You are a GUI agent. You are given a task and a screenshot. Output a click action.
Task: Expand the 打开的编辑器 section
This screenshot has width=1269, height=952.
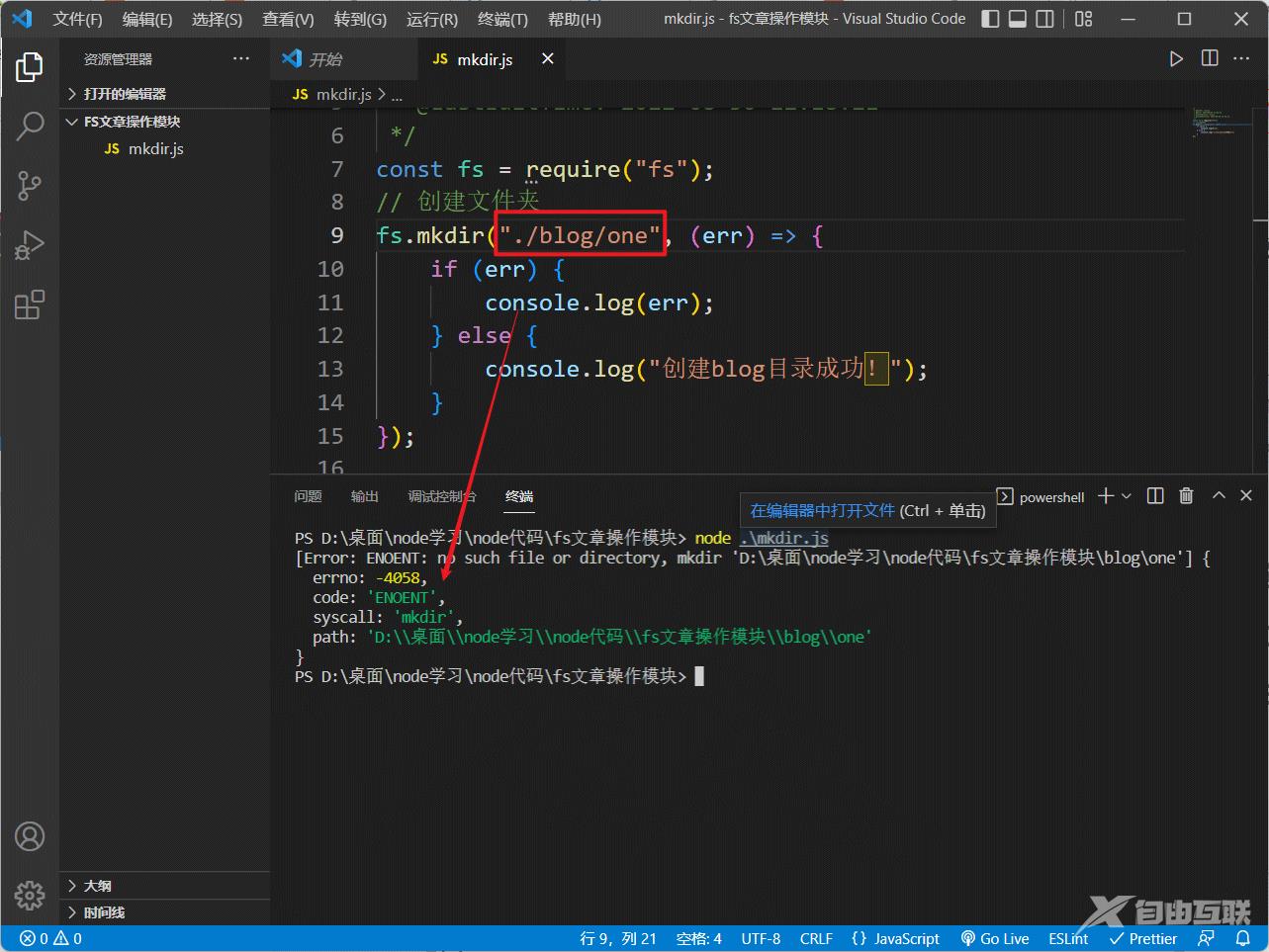point(164,94)
